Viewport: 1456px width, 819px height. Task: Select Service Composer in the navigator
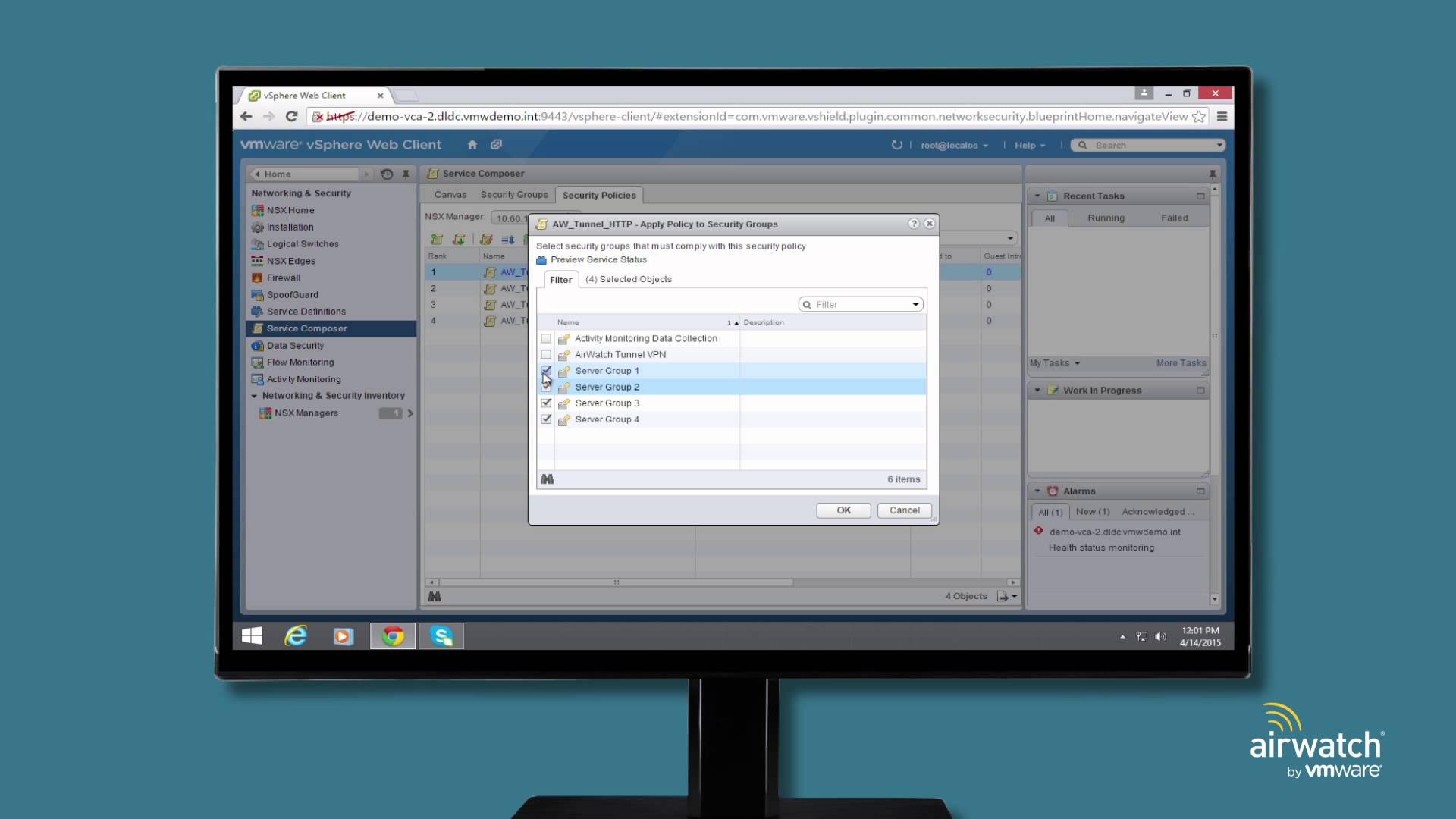(x=331, y=328)
